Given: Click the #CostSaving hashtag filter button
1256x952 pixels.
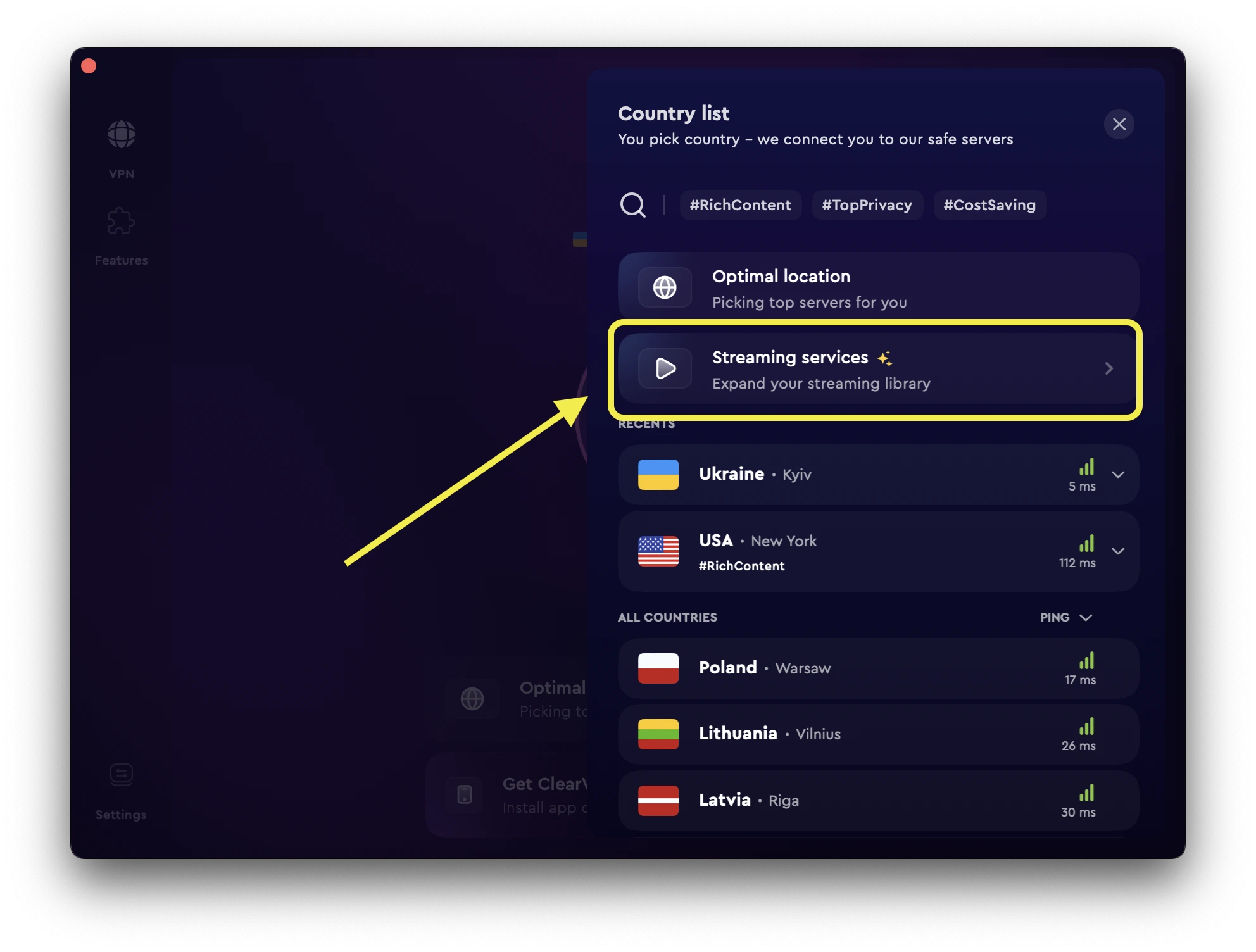Looking at the screenshot, I should (988, 205).
